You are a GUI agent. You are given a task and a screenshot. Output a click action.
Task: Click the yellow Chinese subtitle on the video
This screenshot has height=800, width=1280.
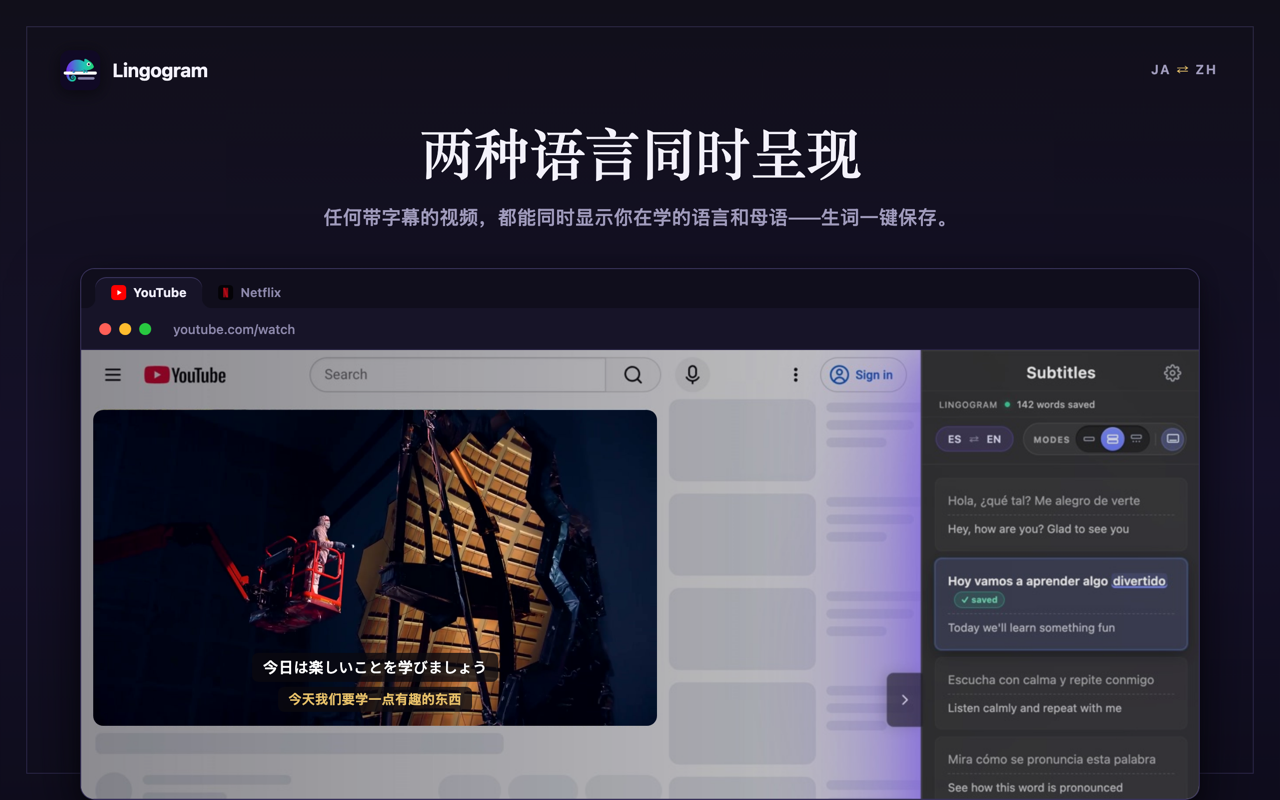375,699
